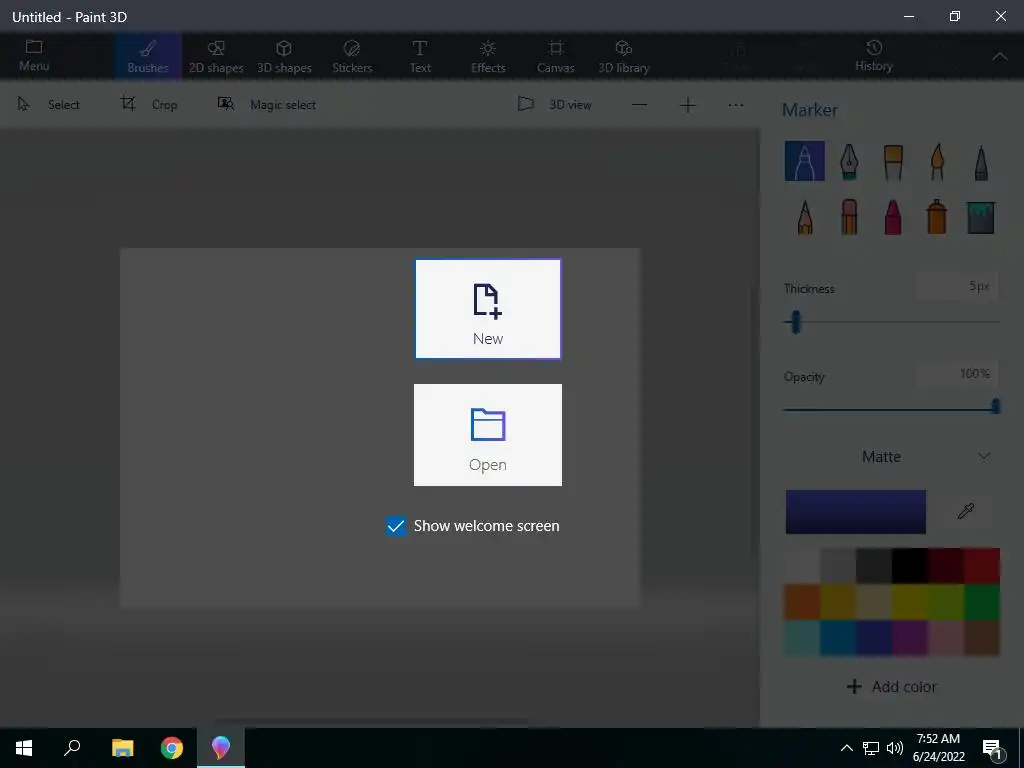Activate Magic select

pyautogui.click(x=266, y=104)
